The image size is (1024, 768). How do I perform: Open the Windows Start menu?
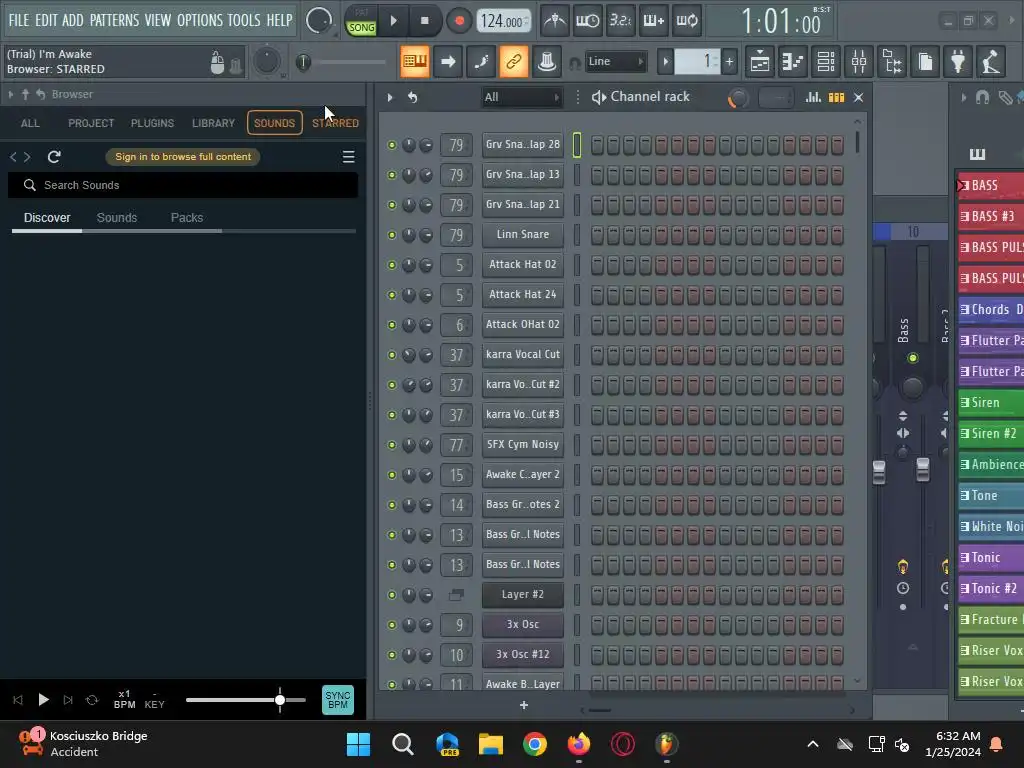(359, 744)
